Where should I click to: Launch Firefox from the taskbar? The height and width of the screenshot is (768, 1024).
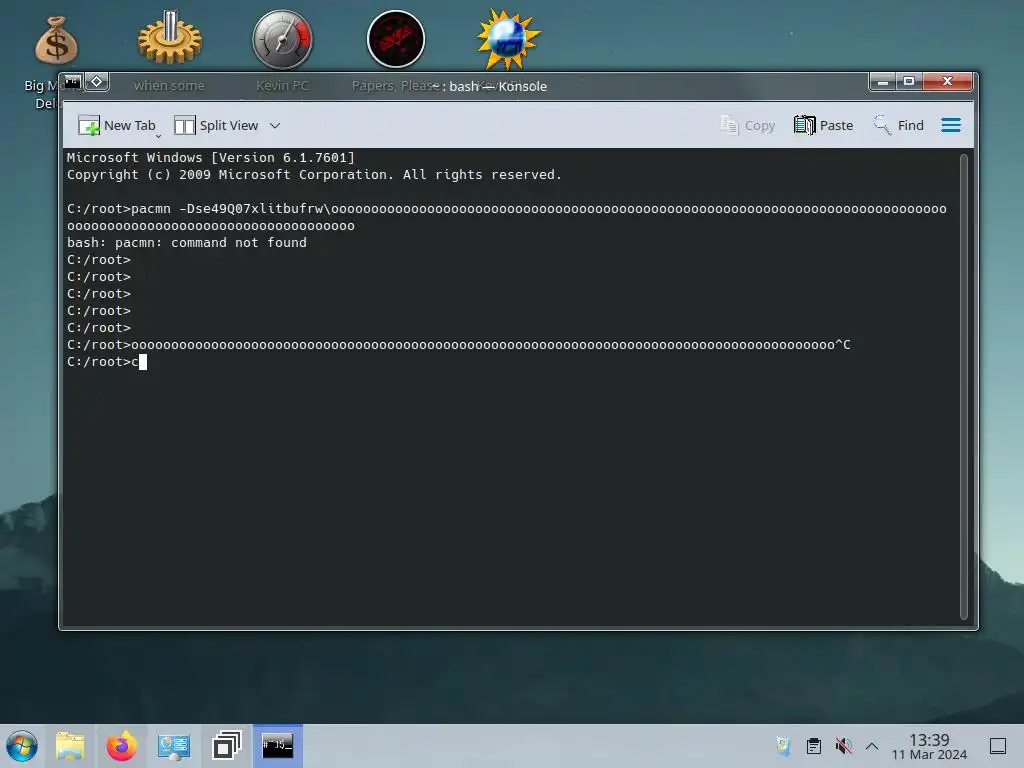point(121,746)
